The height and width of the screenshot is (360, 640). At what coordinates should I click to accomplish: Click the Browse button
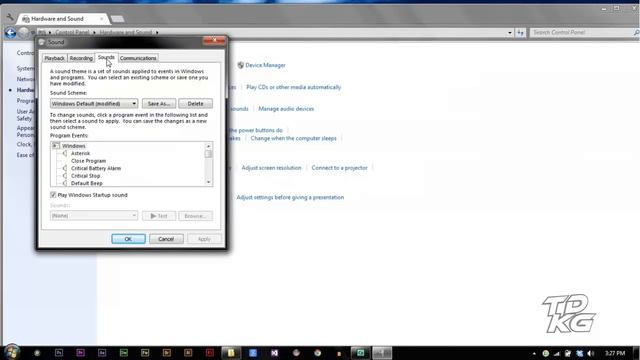(x=195, y=216)
